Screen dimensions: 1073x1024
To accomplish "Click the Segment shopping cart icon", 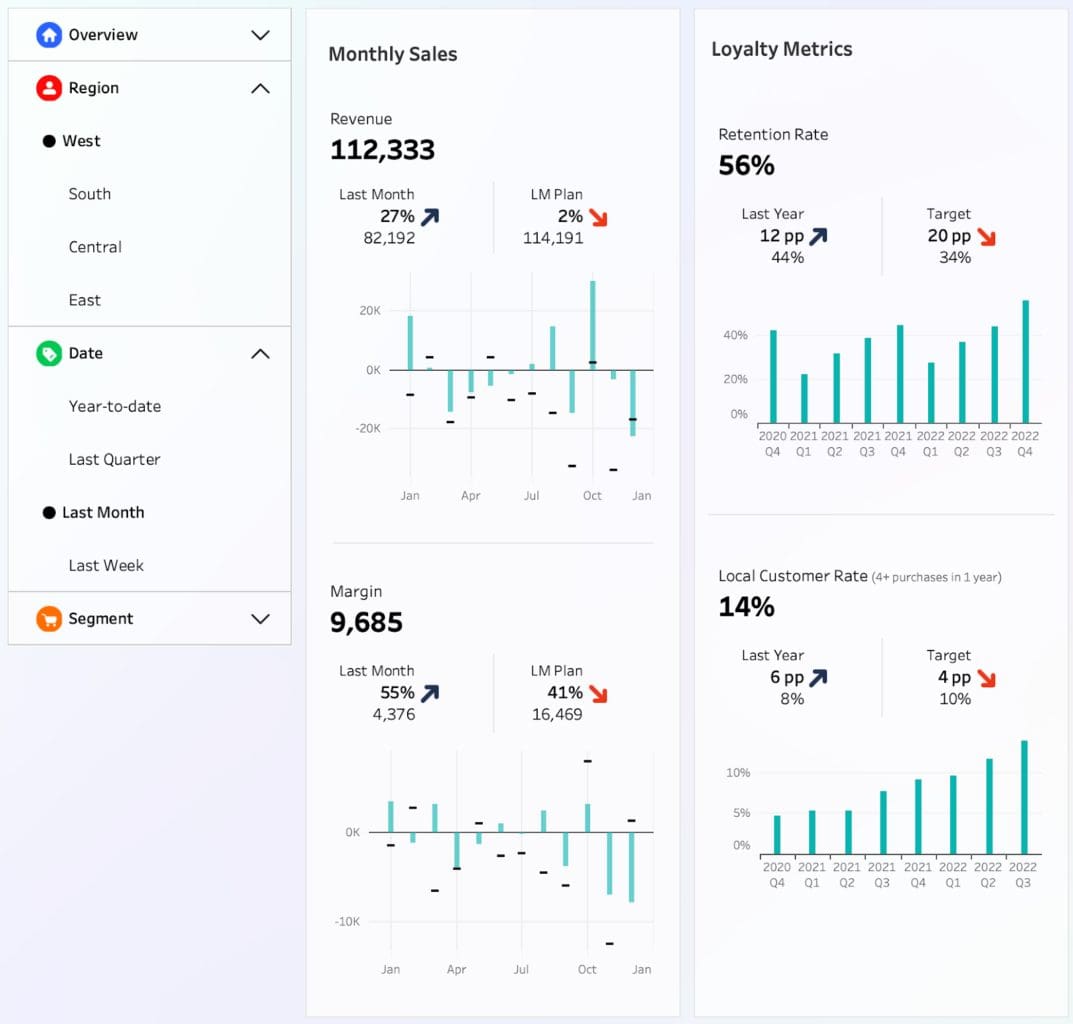I will pos(49,618).
